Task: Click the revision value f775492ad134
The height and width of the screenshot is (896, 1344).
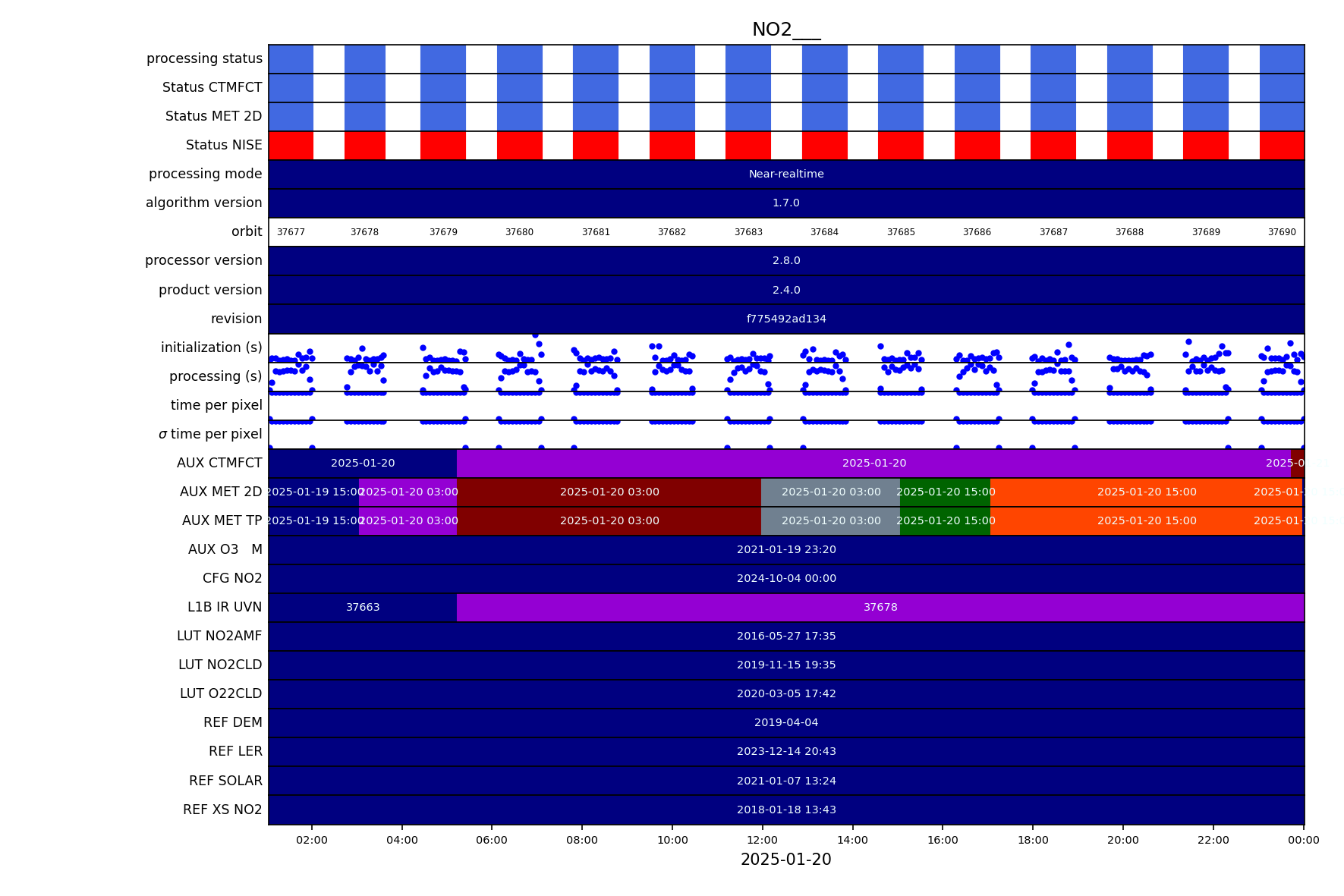Action: coord(785,319)
